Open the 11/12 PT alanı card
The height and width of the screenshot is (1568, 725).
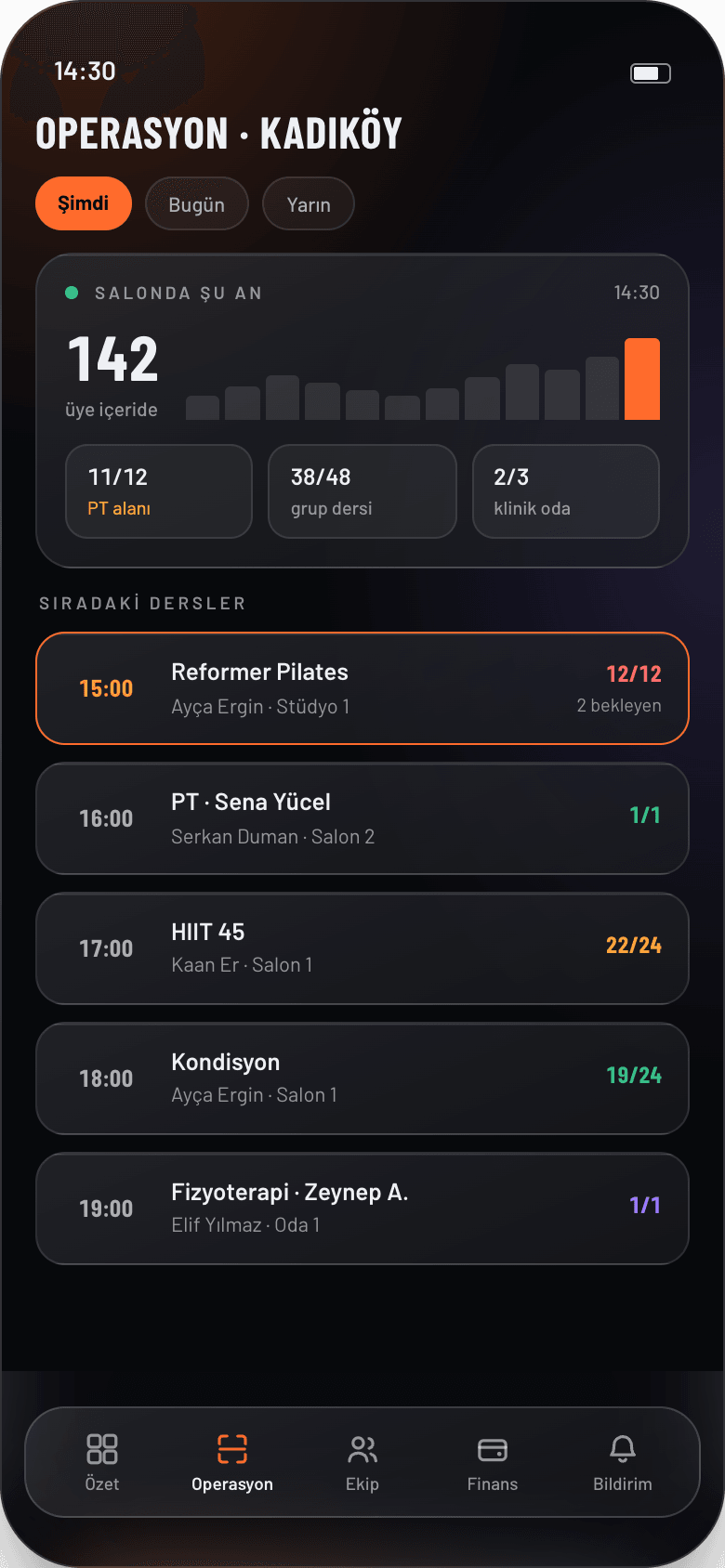(x=159, y=491)
